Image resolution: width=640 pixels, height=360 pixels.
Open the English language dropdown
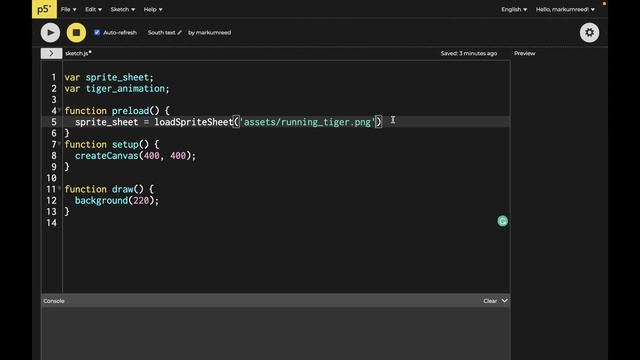tap(514, 9)
